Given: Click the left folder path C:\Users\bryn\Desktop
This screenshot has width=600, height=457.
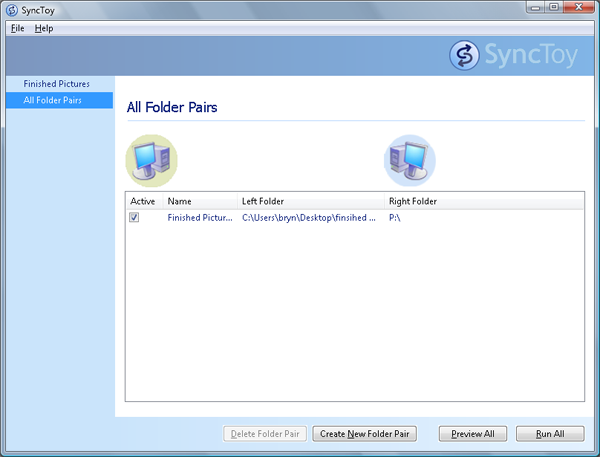Looking at the screenshot, I should pyautogui.click(x=308, y=217).
